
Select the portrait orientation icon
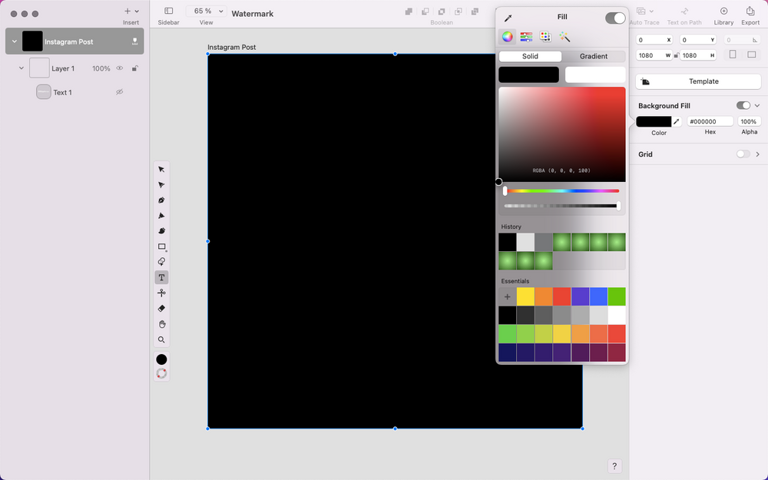(733, 55)
